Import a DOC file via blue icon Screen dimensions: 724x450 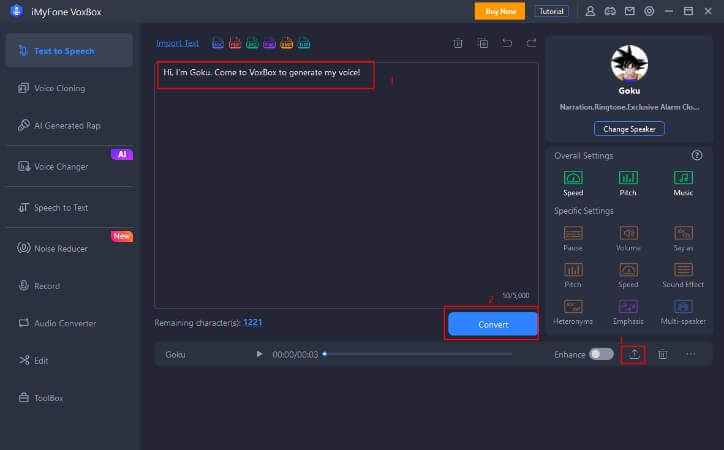click(217, 43)
